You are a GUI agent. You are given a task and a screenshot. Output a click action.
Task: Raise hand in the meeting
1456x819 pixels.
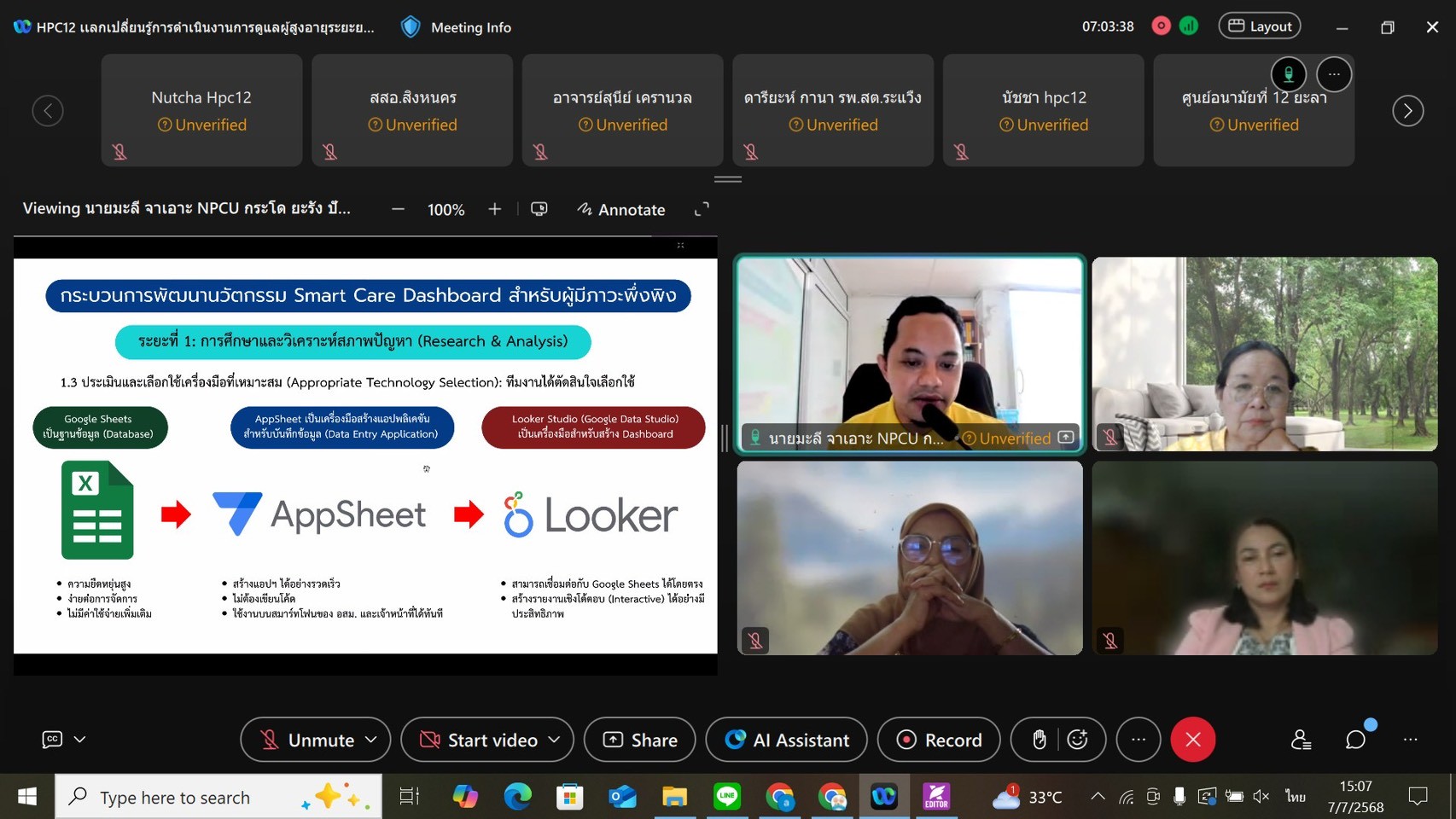[1039, 740]
